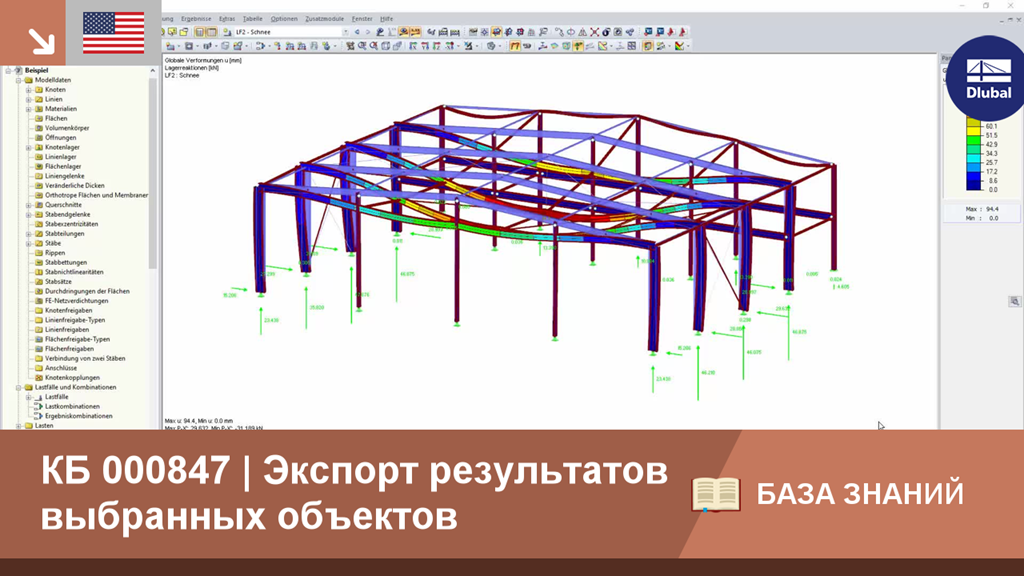Screen dimensions: 1024x576
Task: Select Ergebniskombinationen tree entry
Action: point(78,416)
